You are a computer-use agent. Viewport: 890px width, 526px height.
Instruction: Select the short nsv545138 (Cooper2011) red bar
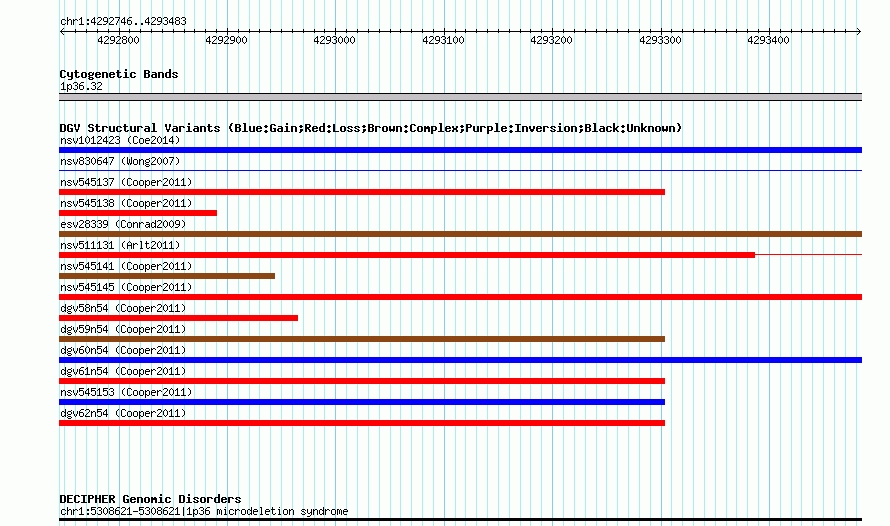pyautogui.click(x=138, y=213)
